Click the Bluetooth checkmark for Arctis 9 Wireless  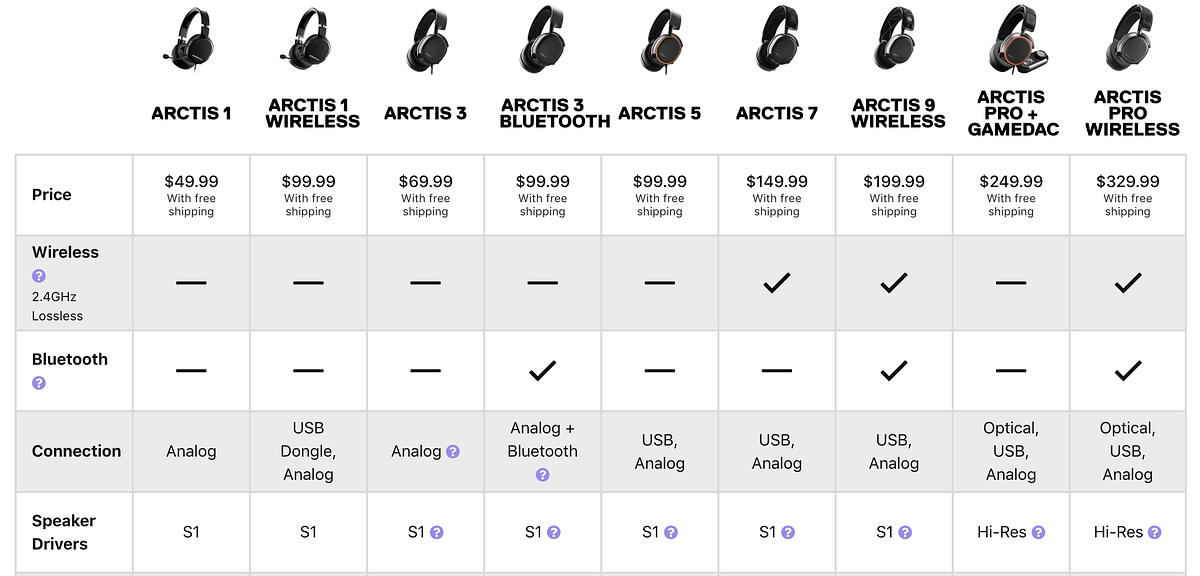893,370
